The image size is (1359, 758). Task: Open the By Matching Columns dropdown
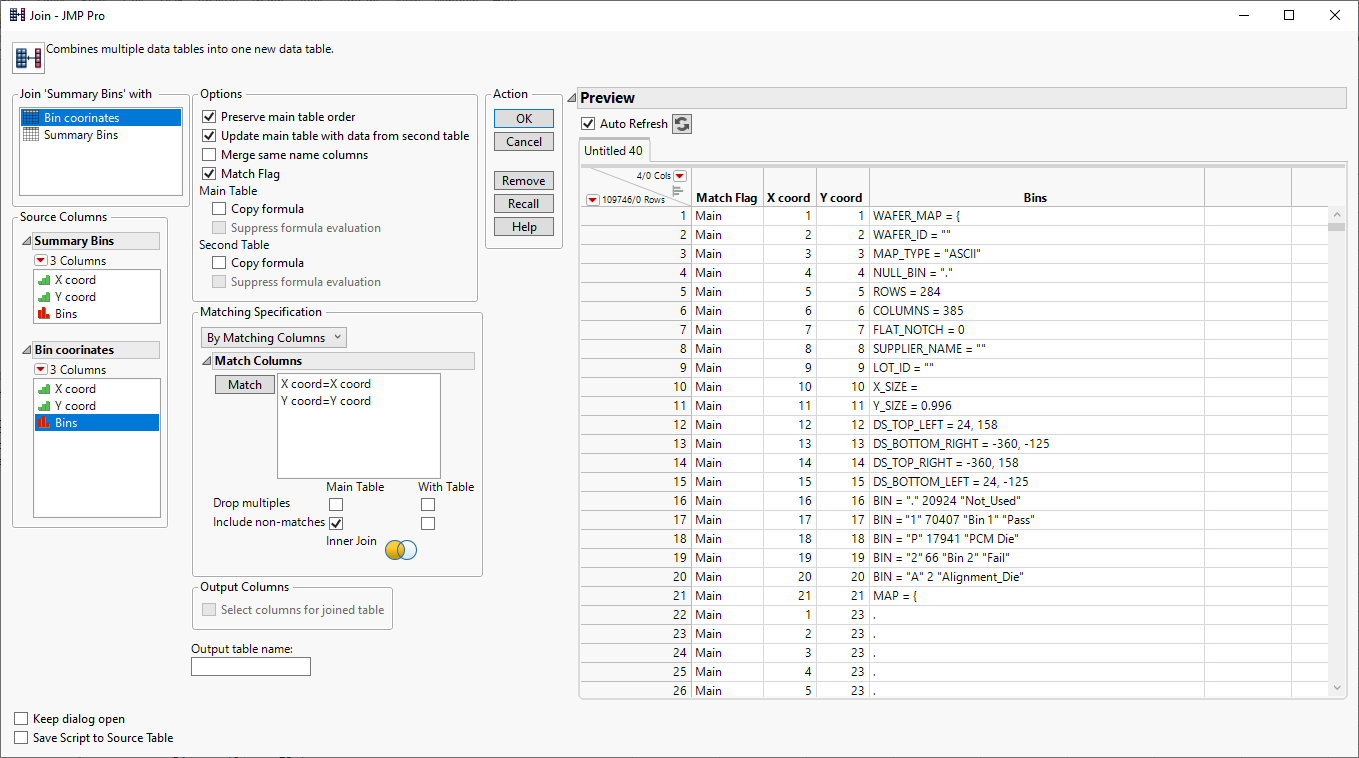coord(273,337)
